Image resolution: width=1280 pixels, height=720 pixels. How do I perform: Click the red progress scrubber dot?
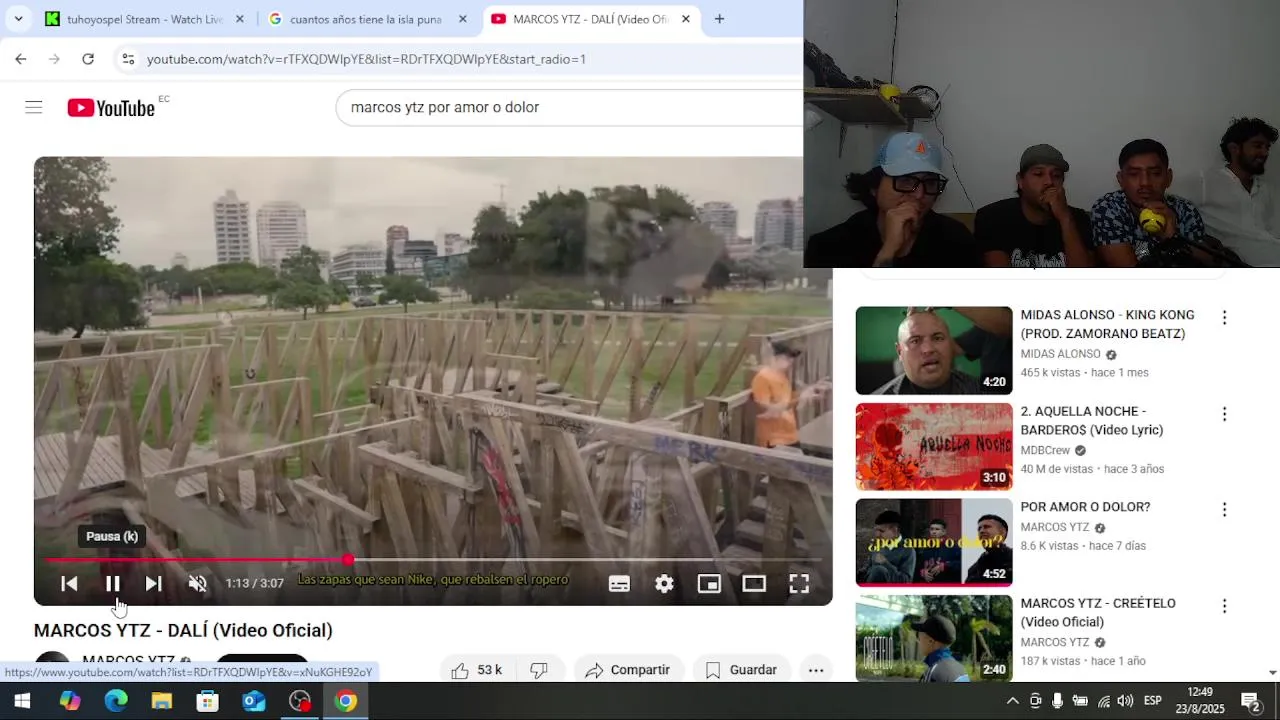click(x=347, y=560)
